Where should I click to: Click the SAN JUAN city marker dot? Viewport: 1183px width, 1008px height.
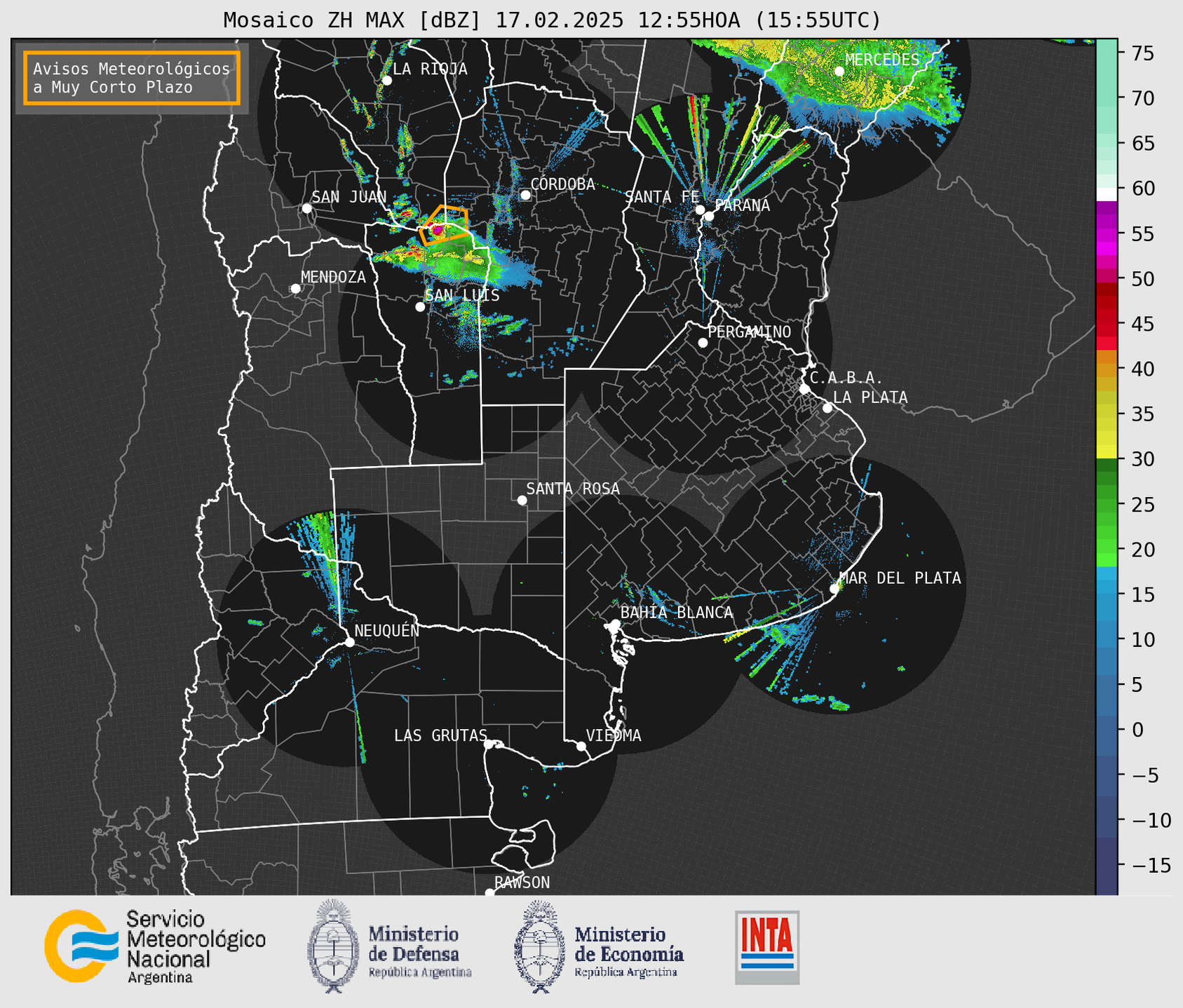point(306,208)
